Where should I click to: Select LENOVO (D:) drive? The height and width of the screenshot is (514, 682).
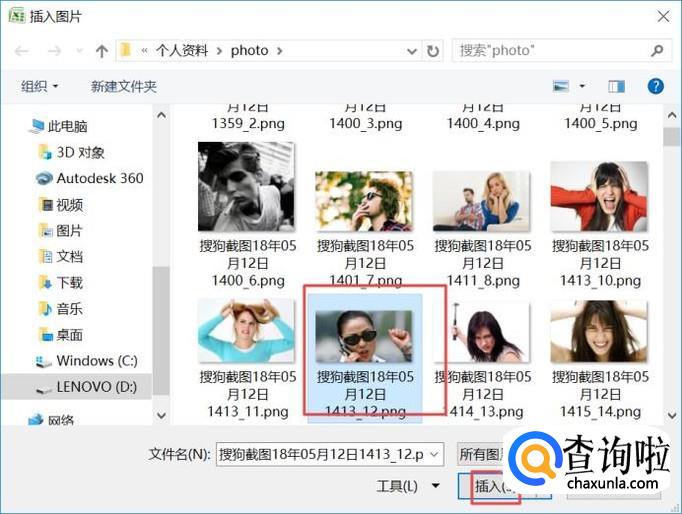click(96, 386)
